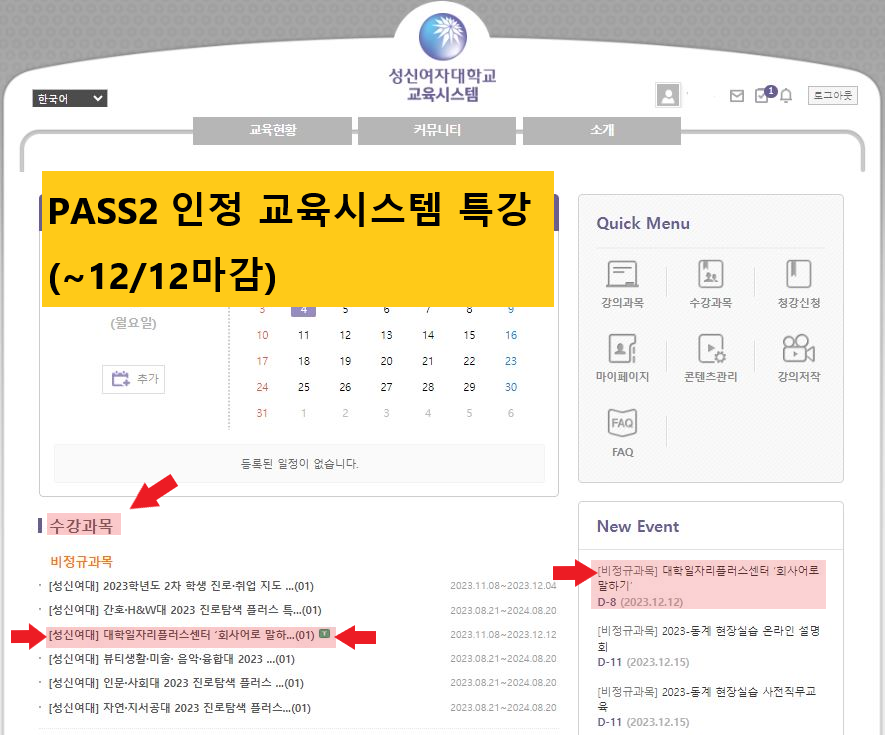Click the green badge icon next to 회사어로 말하 course

[x=324, y=633]
